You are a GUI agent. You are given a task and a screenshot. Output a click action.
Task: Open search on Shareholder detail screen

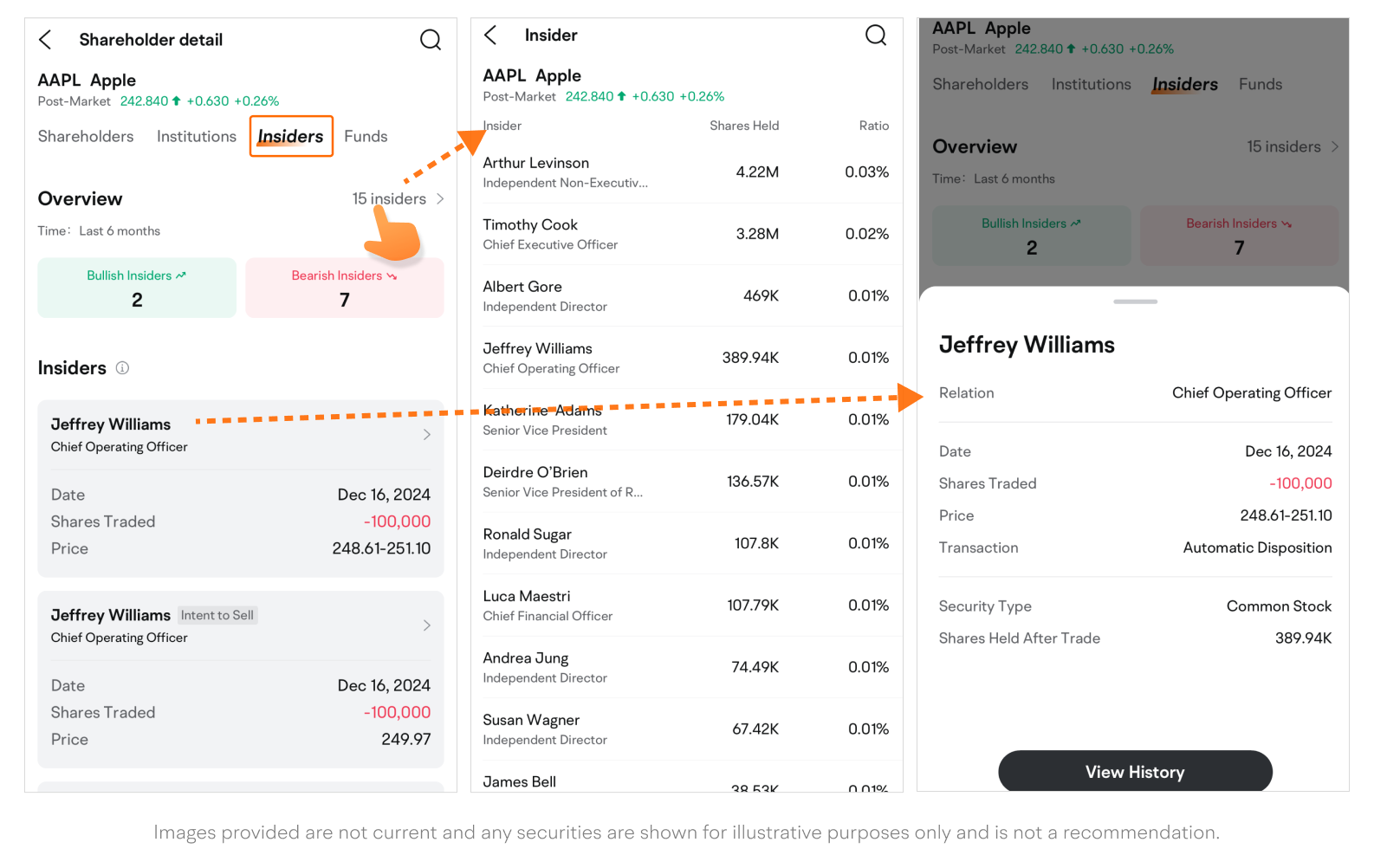click(430, 40)
